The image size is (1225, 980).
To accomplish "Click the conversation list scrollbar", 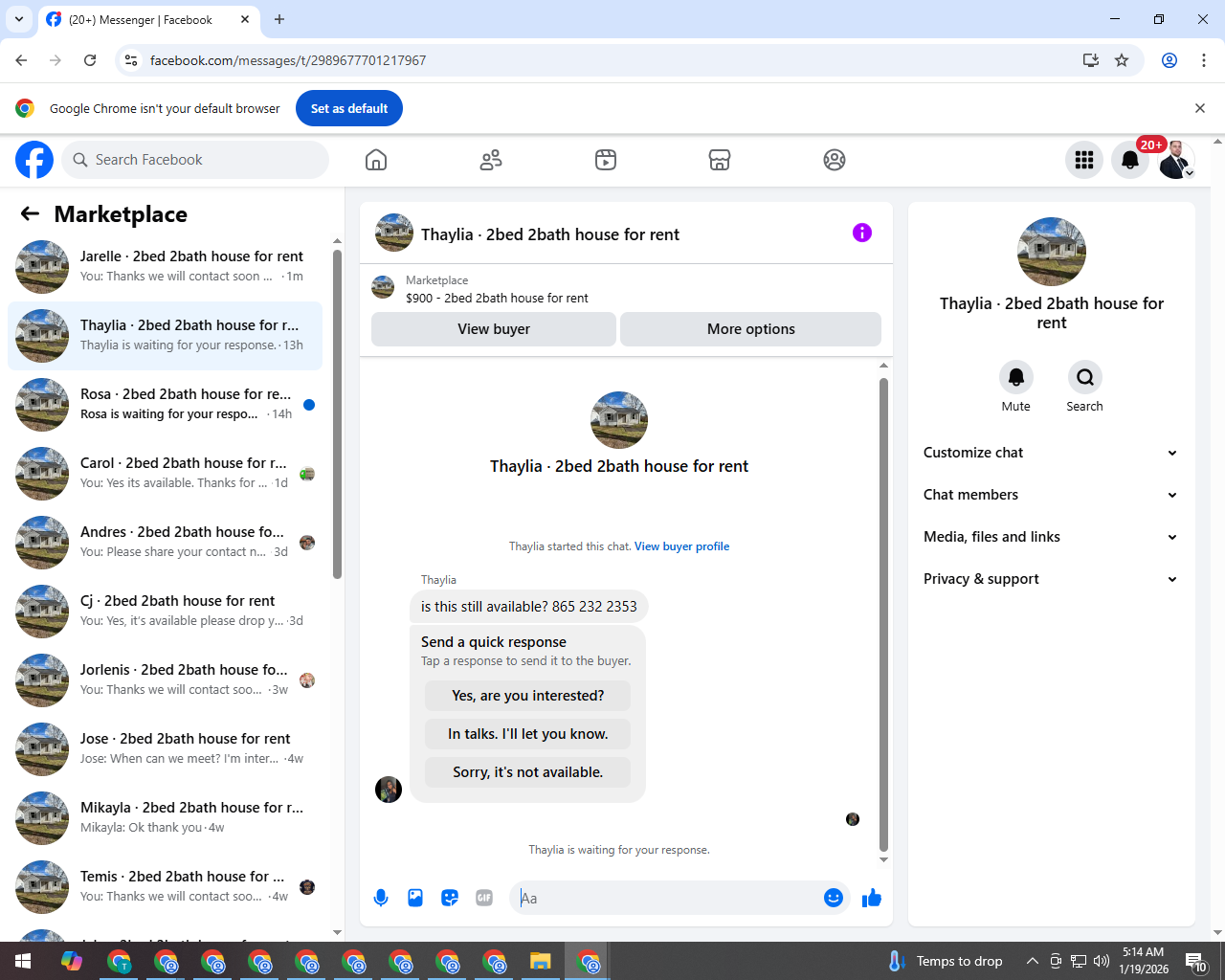I will pyautogui.click(x=337, y=413).
